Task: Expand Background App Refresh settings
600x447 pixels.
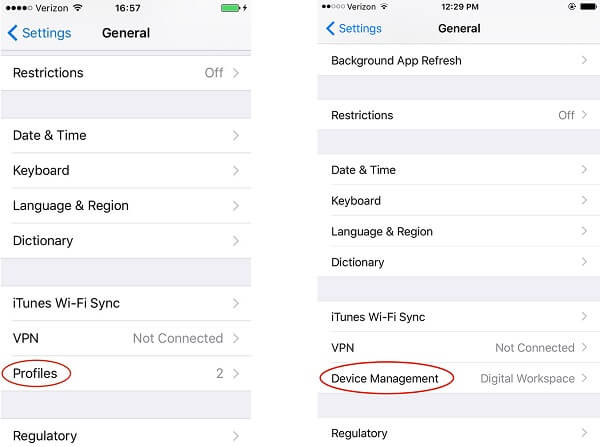Action: (x=459, y=60)
